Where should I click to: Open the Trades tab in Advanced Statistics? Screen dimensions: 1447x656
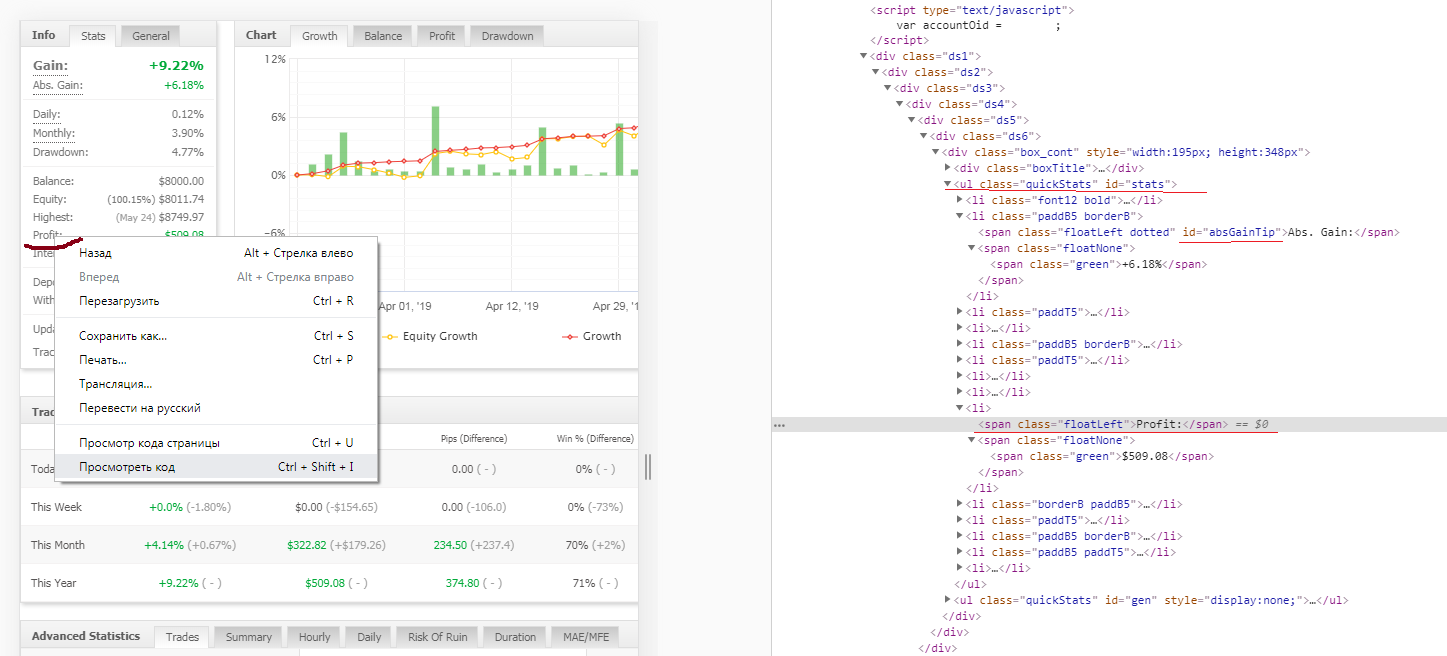[x=182, y=637]
